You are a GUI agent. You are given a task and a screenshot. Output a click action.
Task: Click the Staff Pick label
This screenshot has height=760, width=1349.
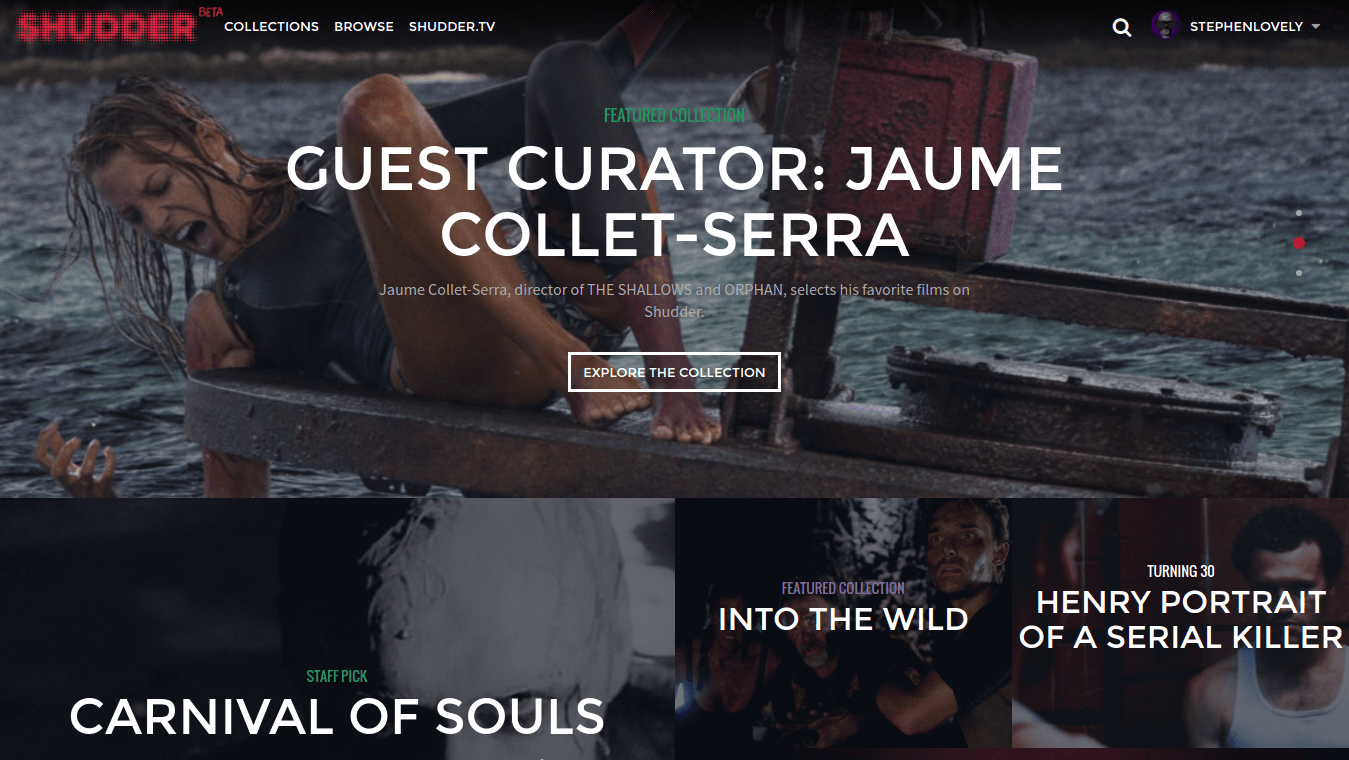tap(337, 677)
